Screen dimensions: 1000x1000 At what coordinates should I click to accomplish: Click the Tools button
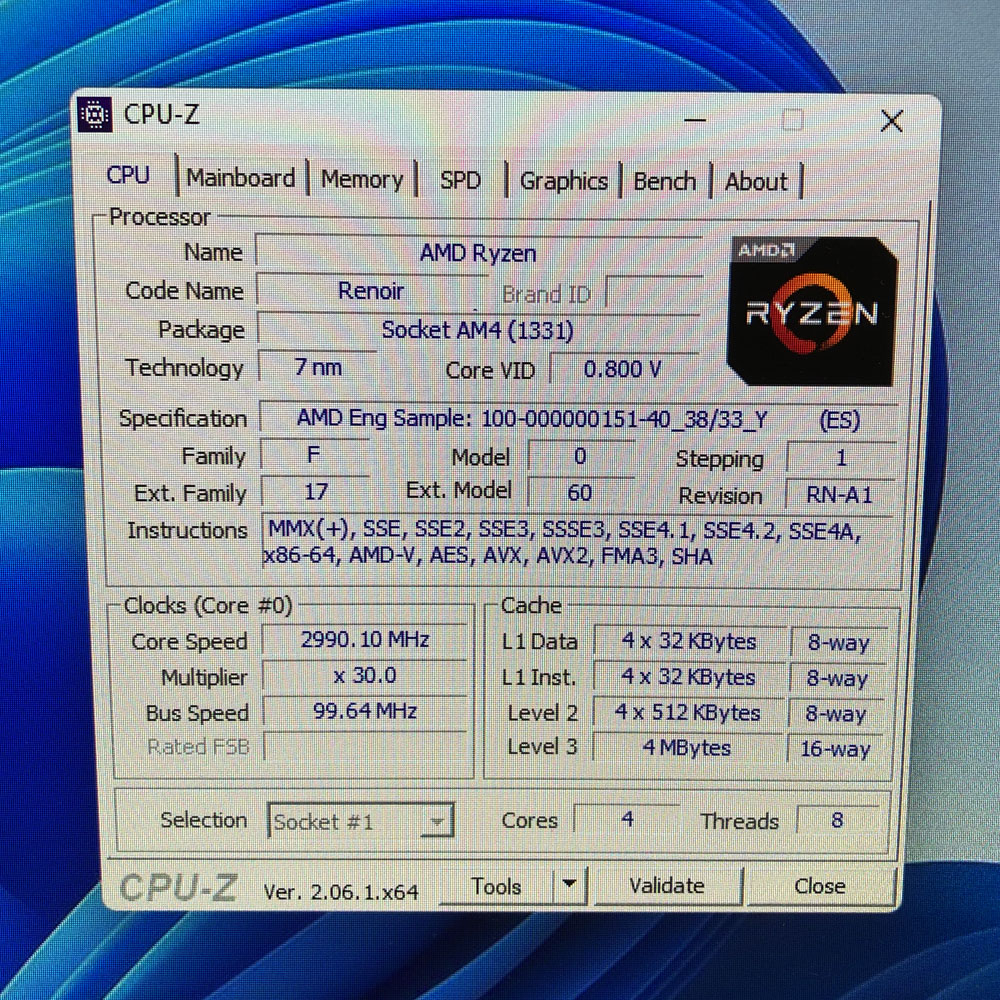(x=496, y=886)
